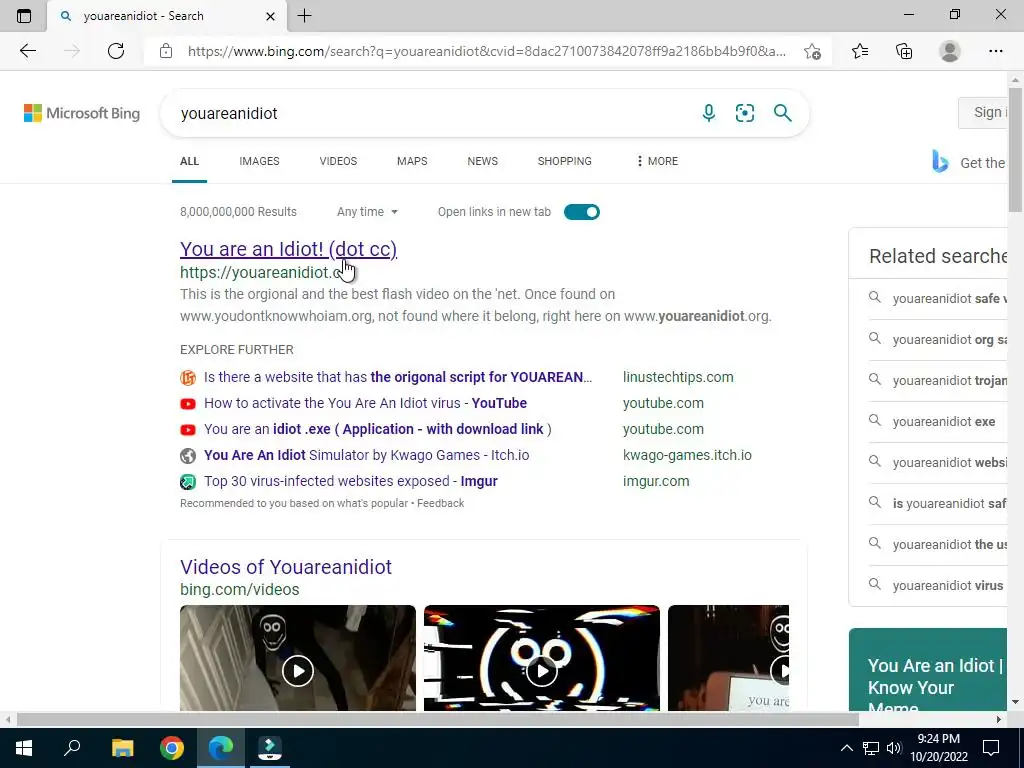Click the network tray icon

tap(871, 748)
